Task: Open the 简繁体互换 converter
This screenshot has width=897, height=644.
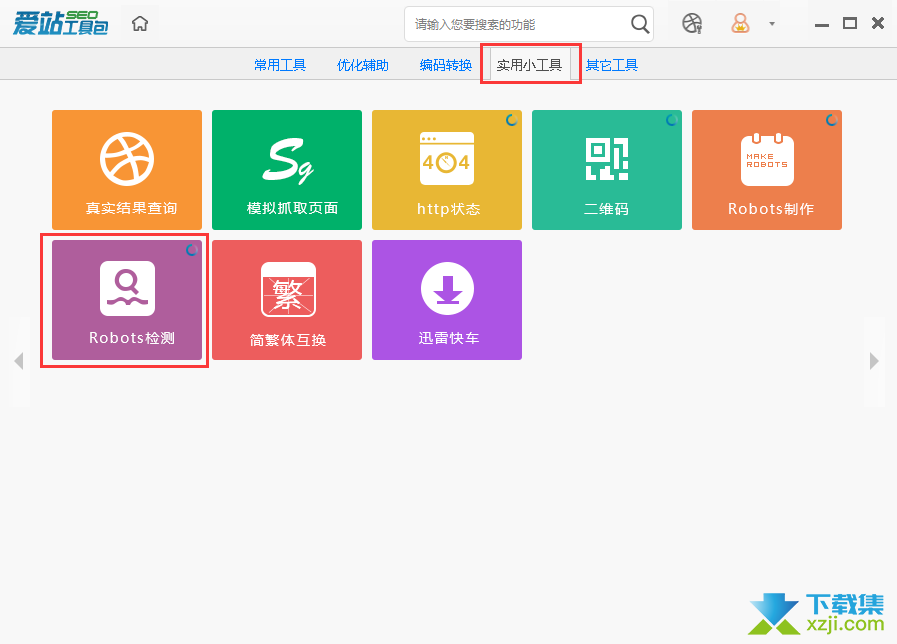Action: (x=287, y=300)
